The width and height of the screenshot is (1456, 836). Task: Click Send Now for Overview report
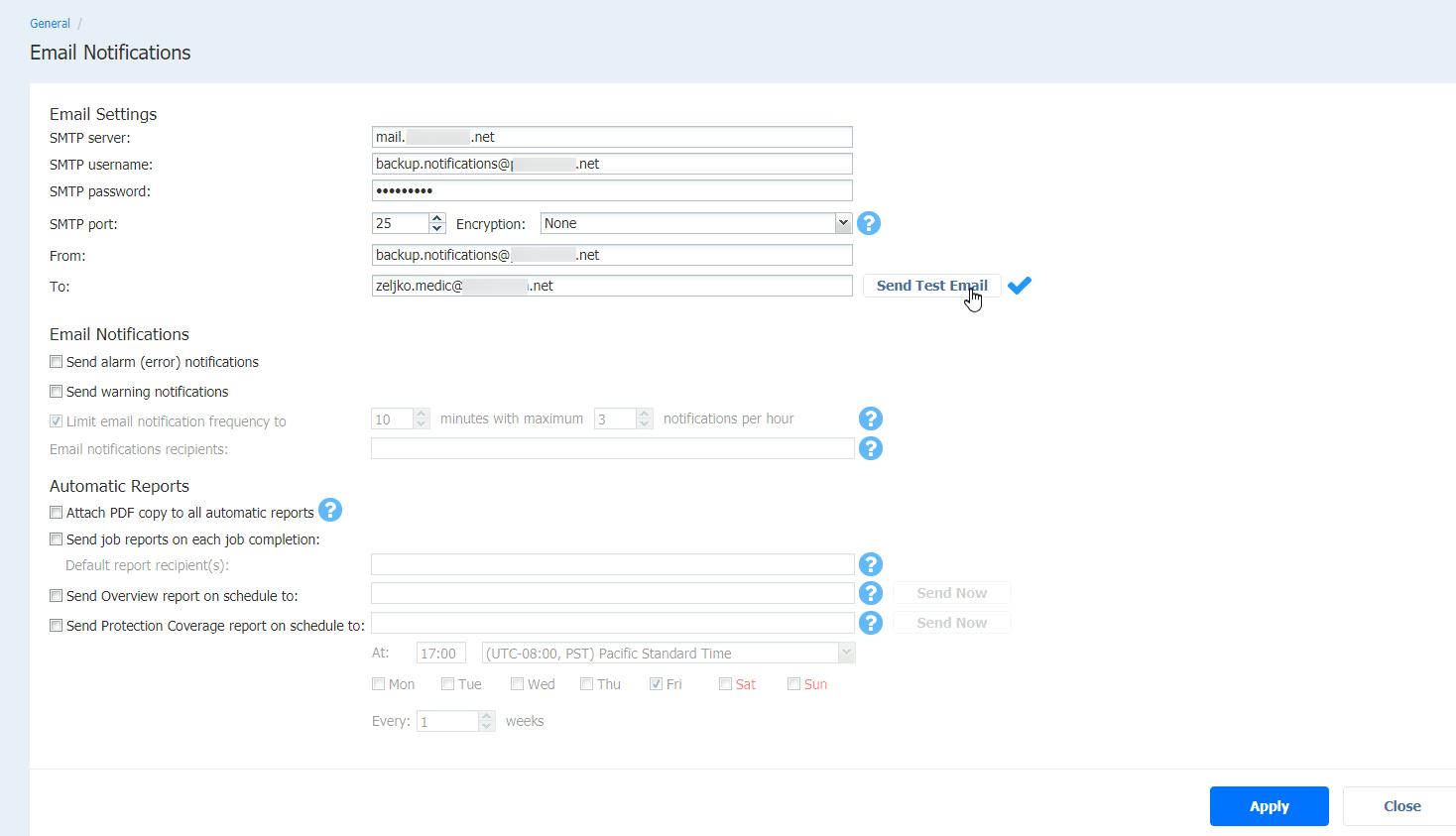(952, 593)
